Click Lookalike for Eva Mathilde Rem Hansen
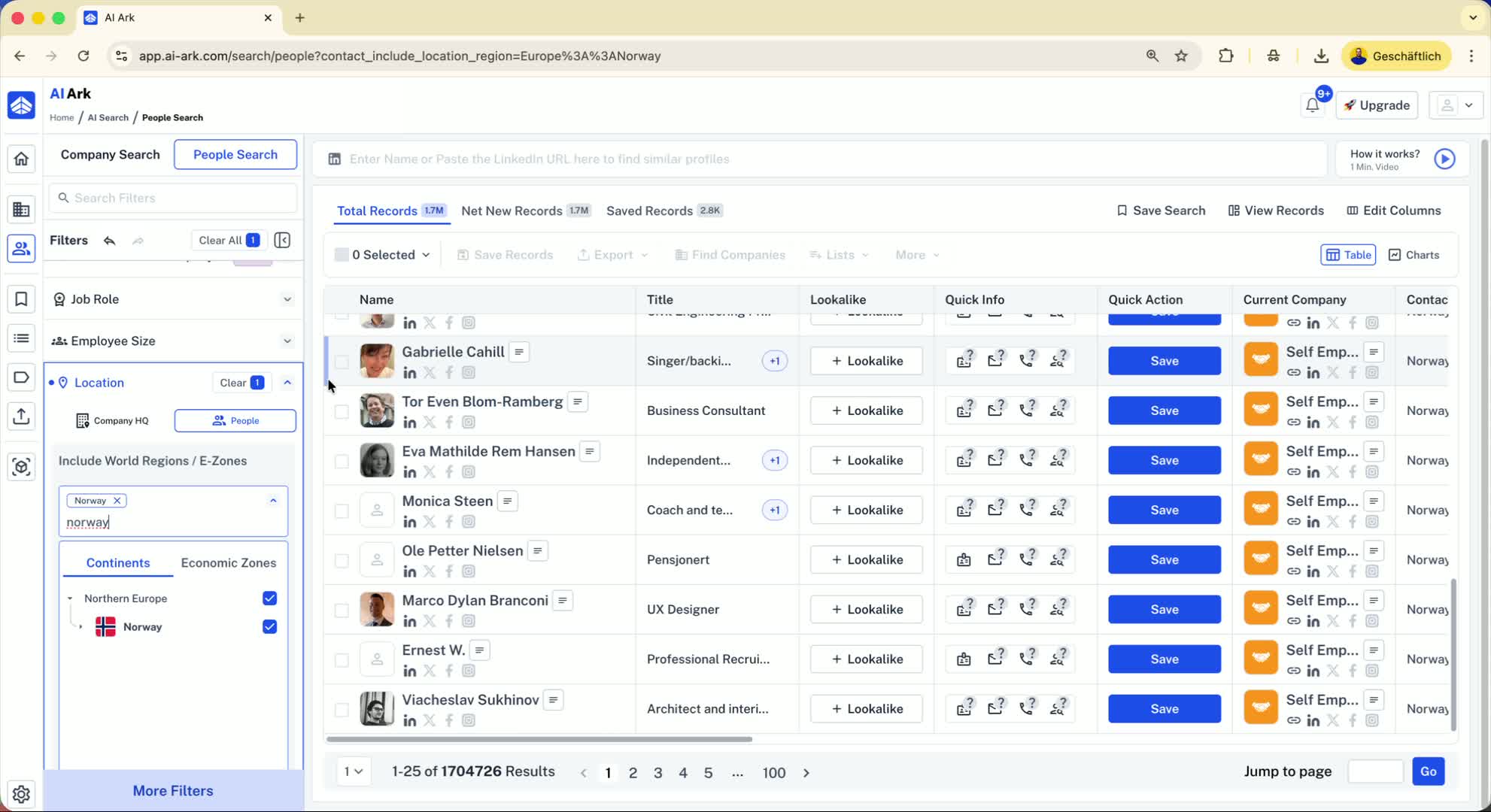The height and width of the screenshot is (812, 1491). [x=866, y=460]
